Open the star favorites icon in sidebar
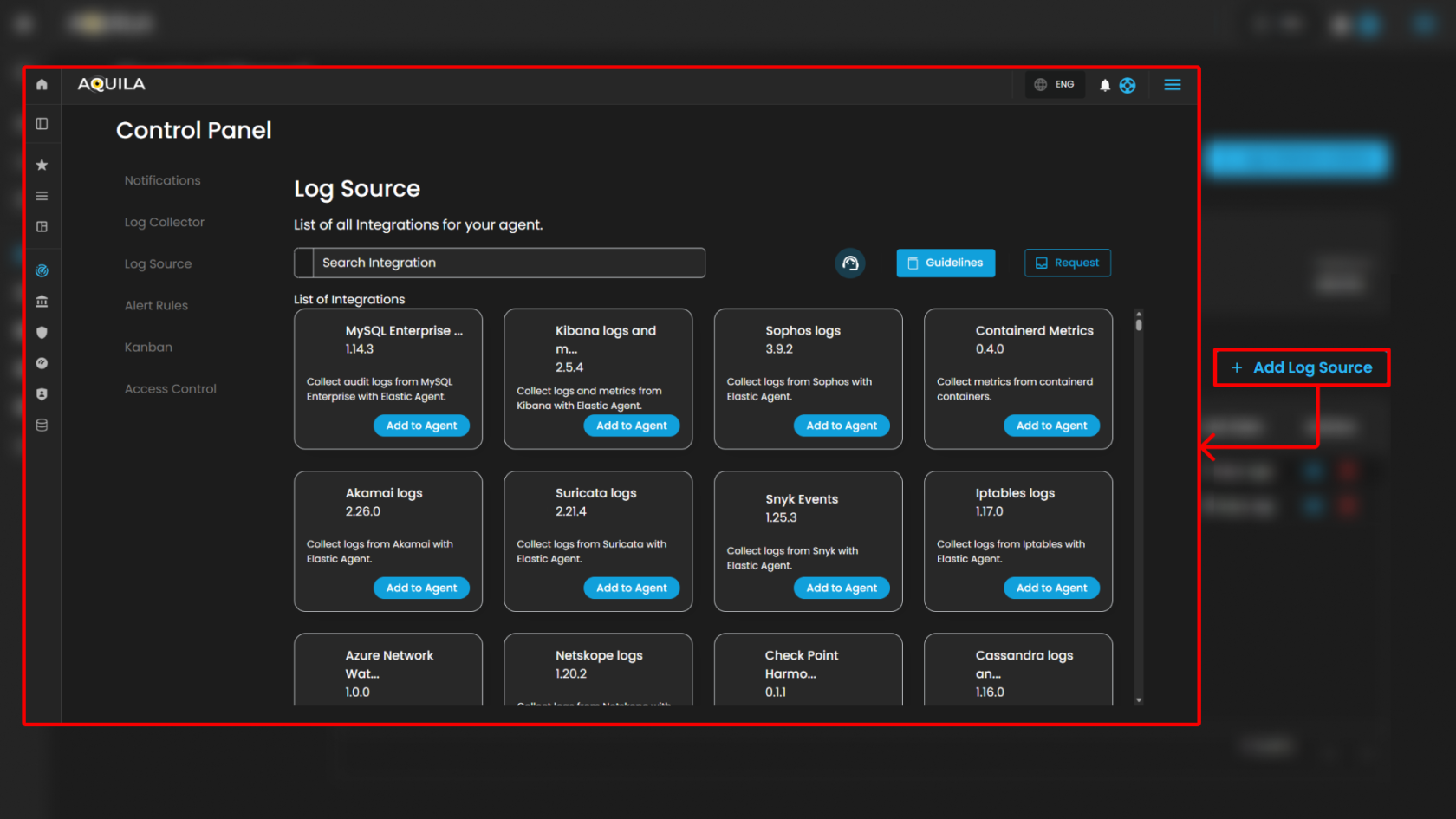Screen dimensions: 1456x819 42,165
